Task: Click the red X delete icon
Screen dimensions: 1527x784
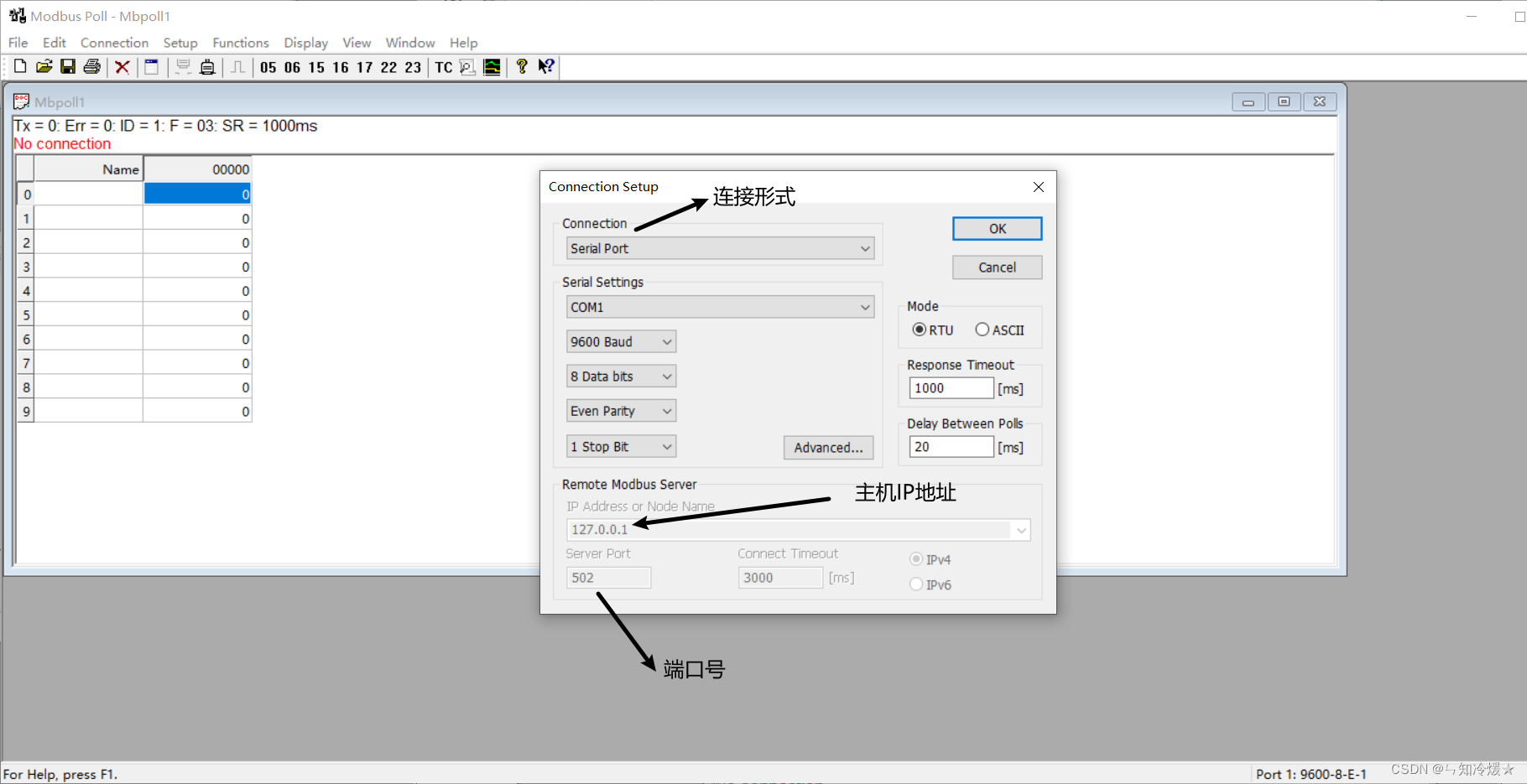Action: tap(122, 67)
